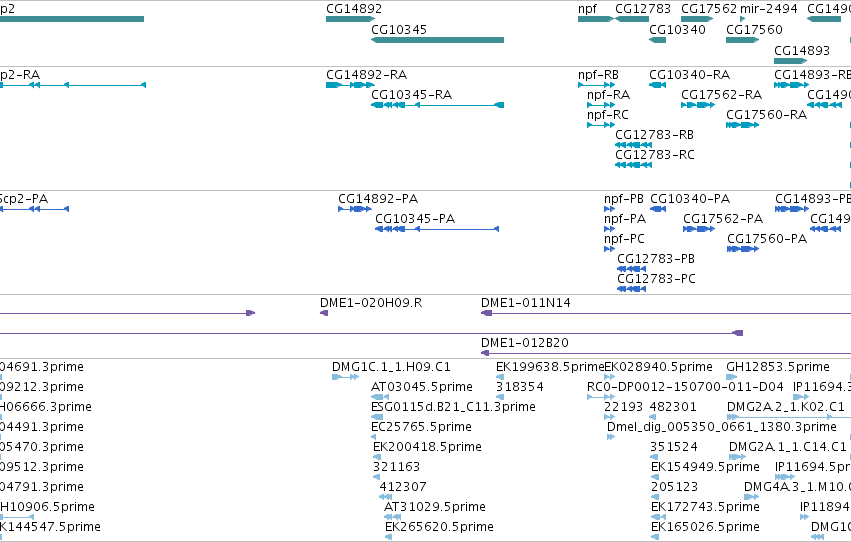
Task: Click protein CG17562-PA
Action: [699, 229]
